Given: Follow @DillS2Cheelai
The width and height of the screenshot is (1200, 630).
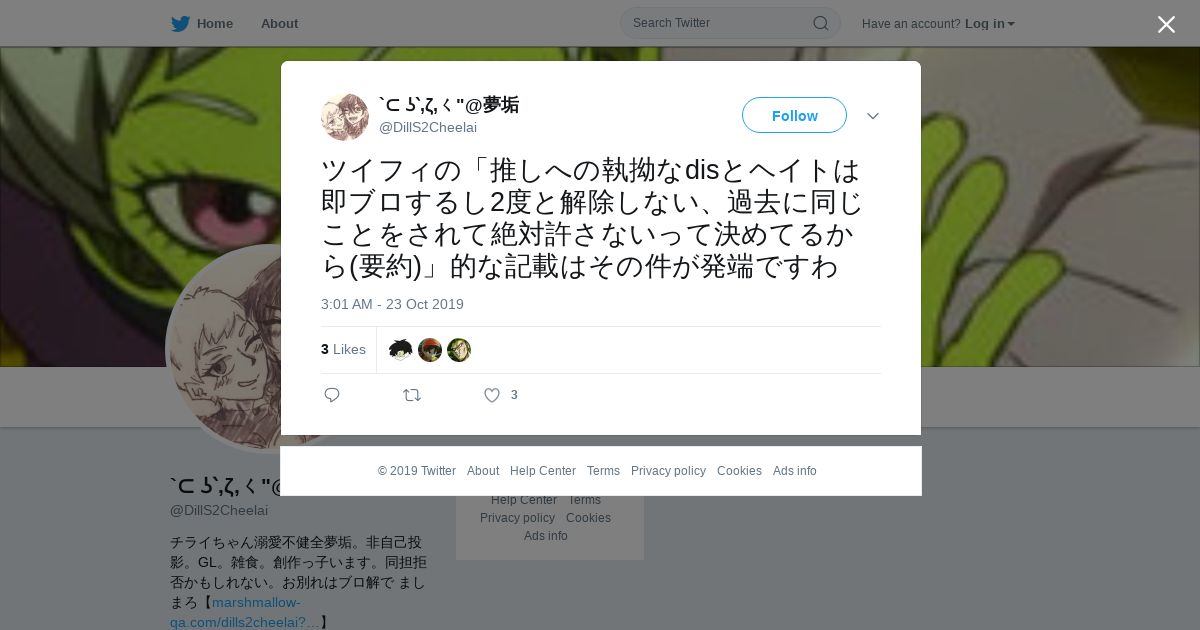Looking at the screenshot, I should click(x=794, y=115).
